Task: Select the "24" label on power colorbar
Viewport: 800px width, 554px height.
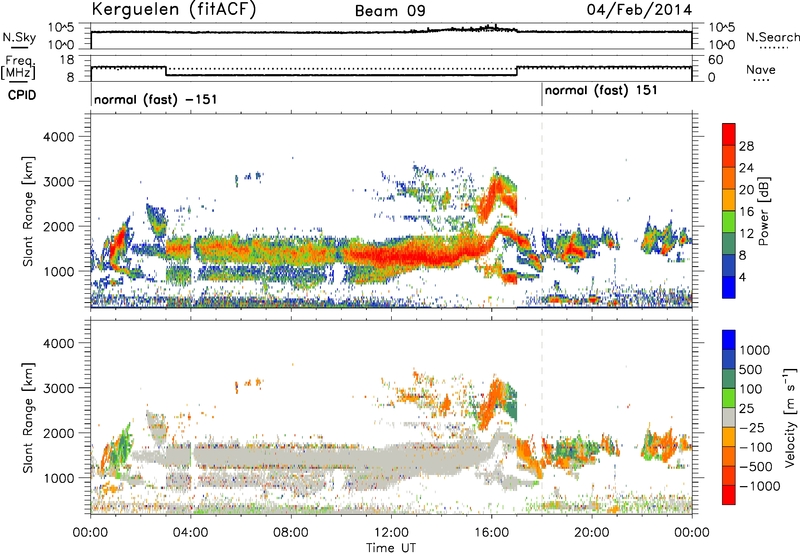Action: coord(746,168)
